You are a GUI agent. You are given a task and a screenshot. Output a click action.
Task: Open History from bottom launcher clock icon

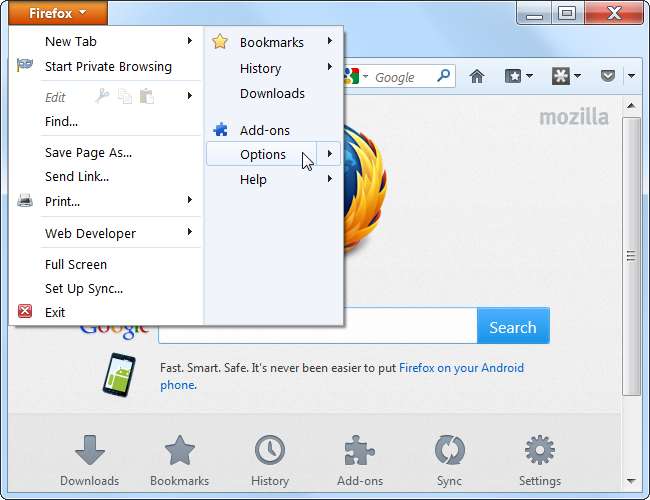click(x=270, y=450)
